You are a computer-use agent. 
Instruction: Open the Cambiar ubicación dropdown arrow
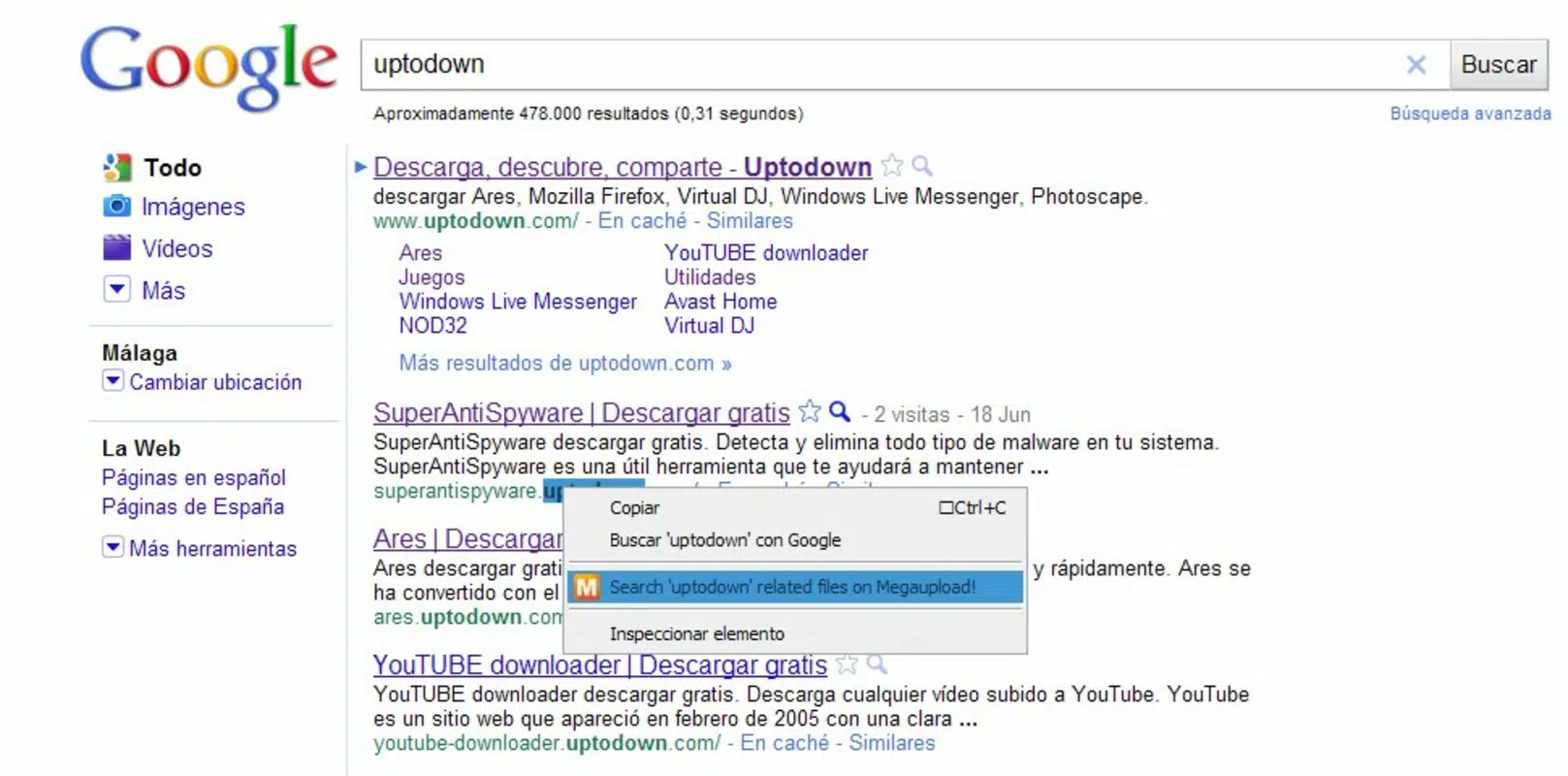(x=113, y=381)
